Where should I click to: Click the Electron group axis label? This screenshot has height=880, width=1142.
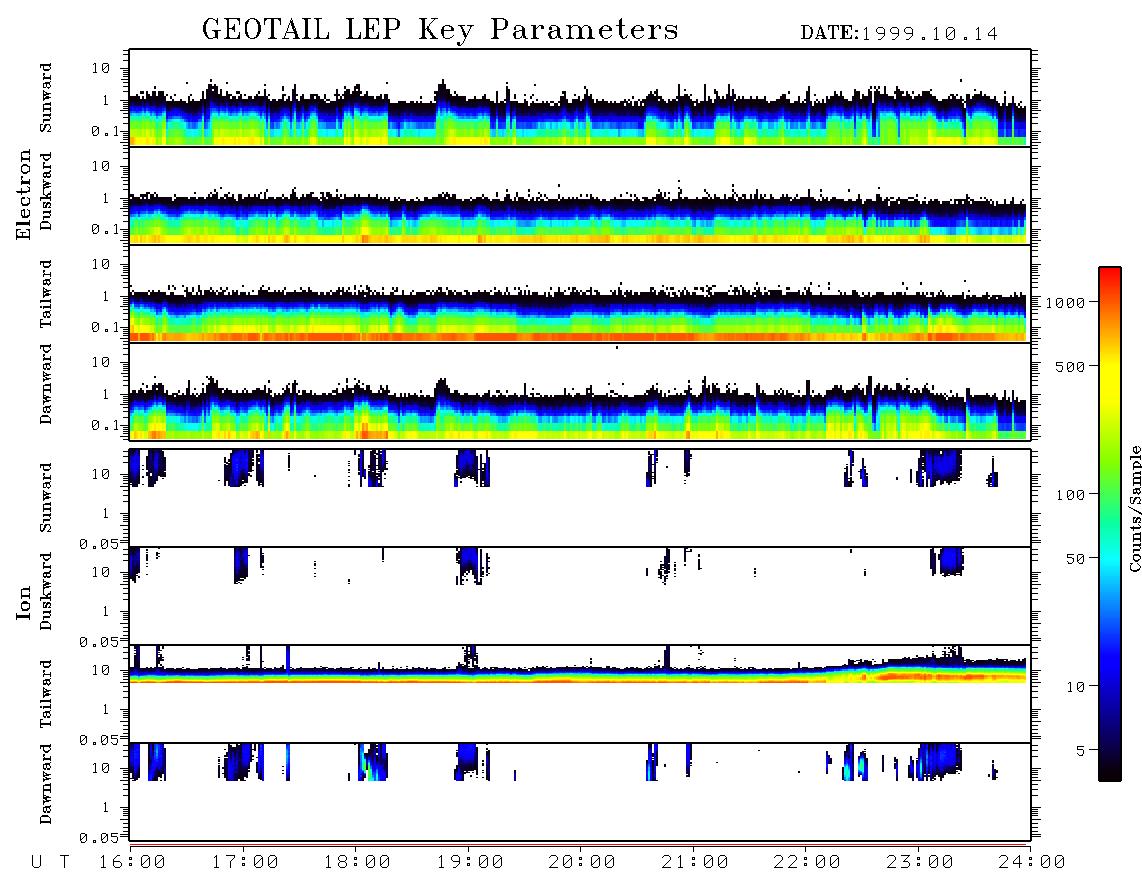point(24,194)
